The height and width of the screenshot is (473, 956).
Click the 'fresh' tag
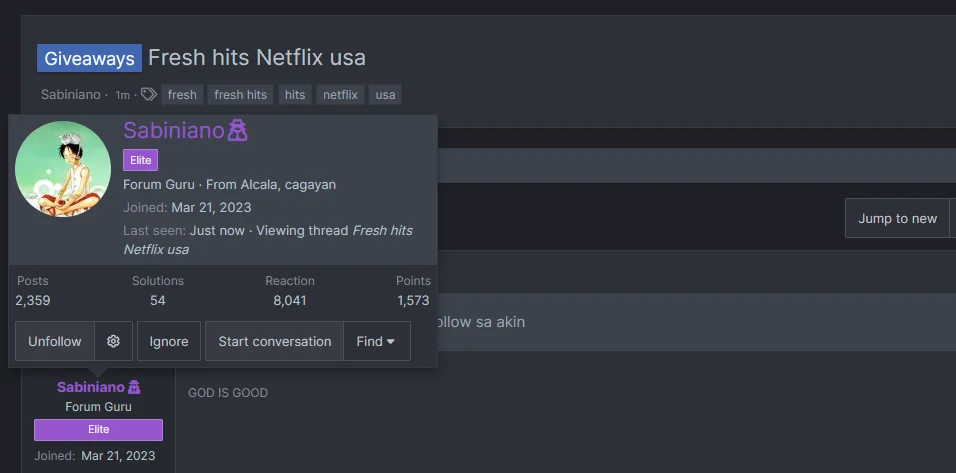[182, 95]
